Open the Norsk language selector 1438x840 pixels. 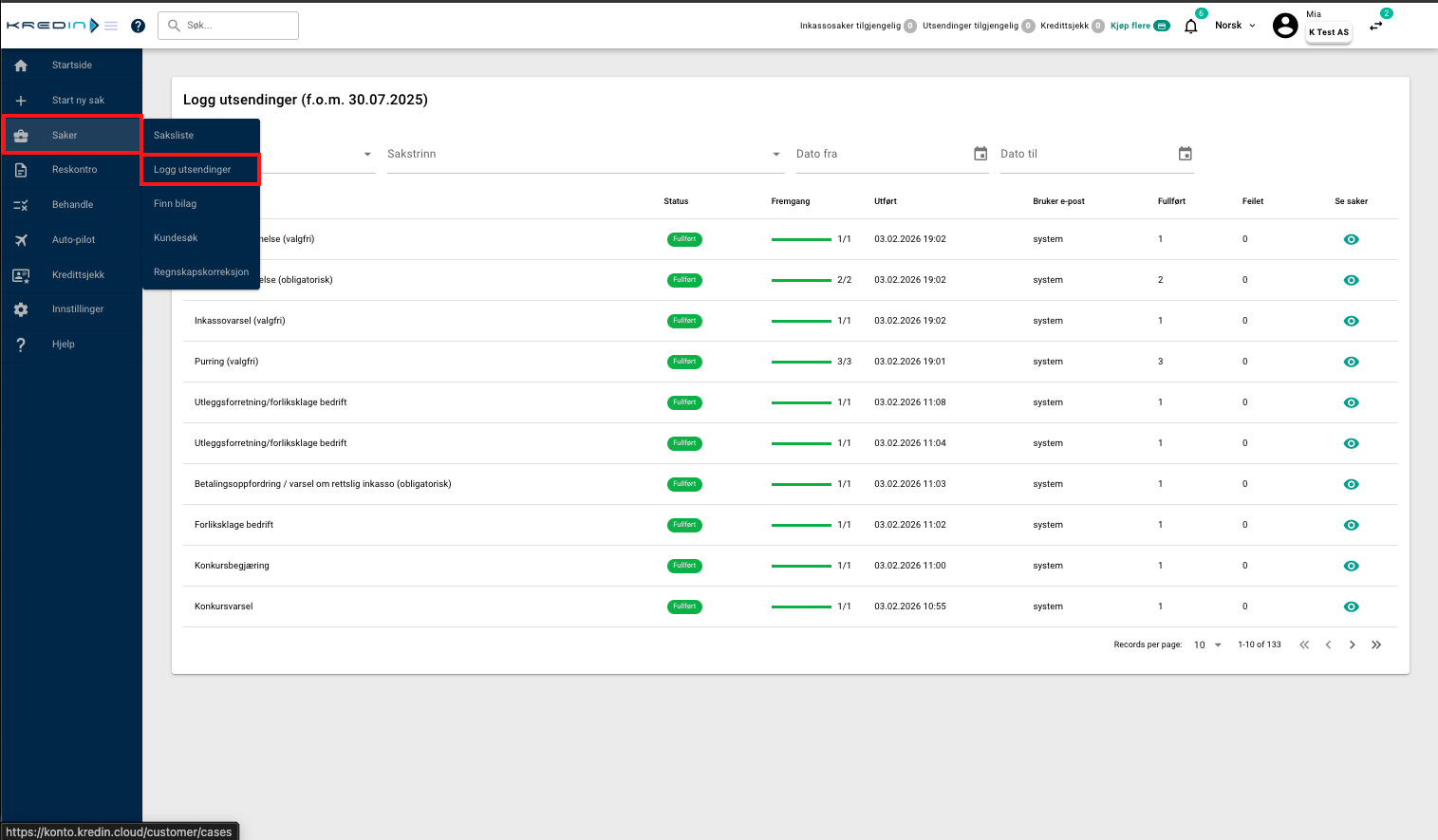point(1235,26)
